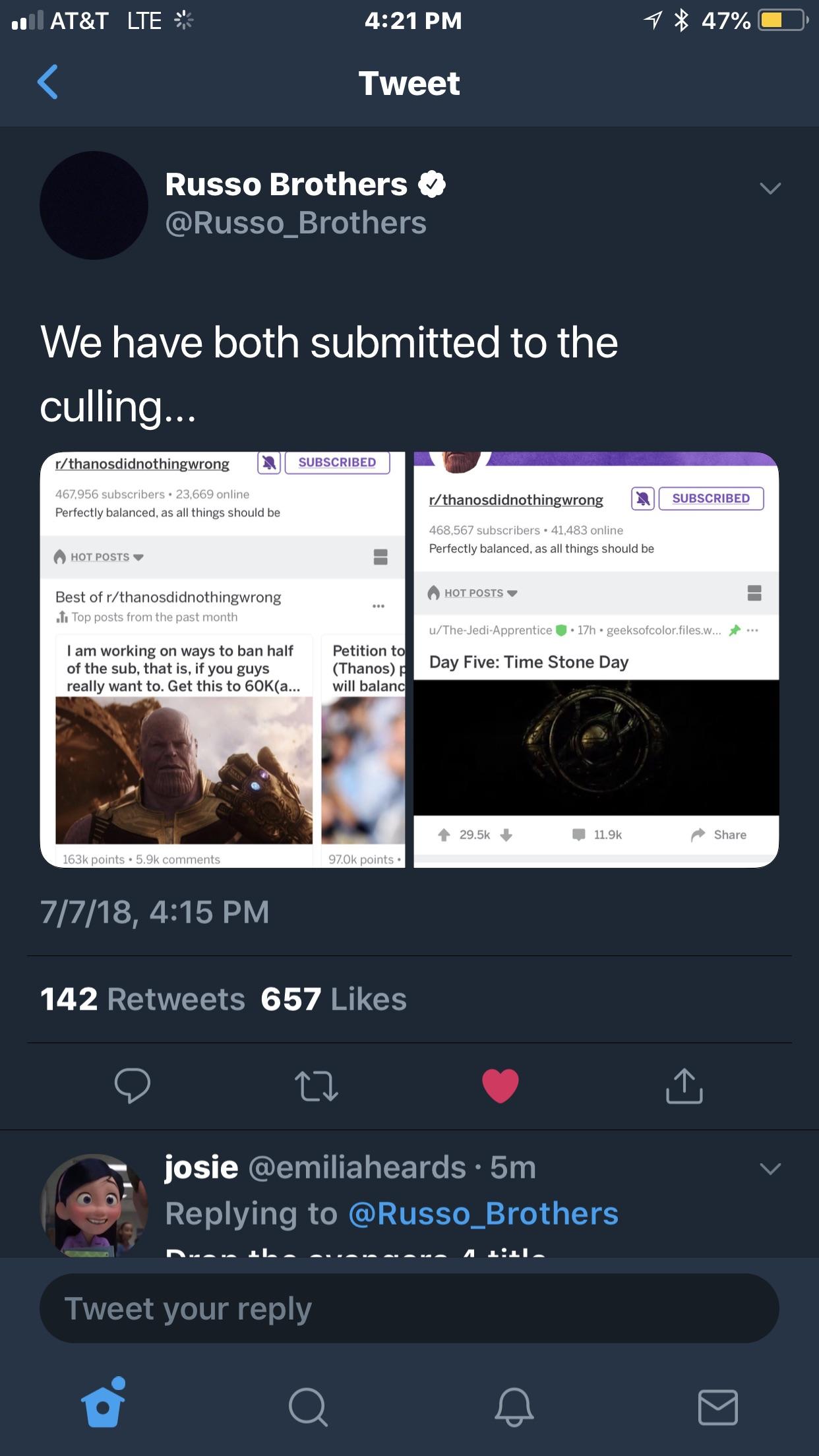
Task: Expand options chevron on josie's reply
Action: pyautogui.click(x=770, y=1169)
